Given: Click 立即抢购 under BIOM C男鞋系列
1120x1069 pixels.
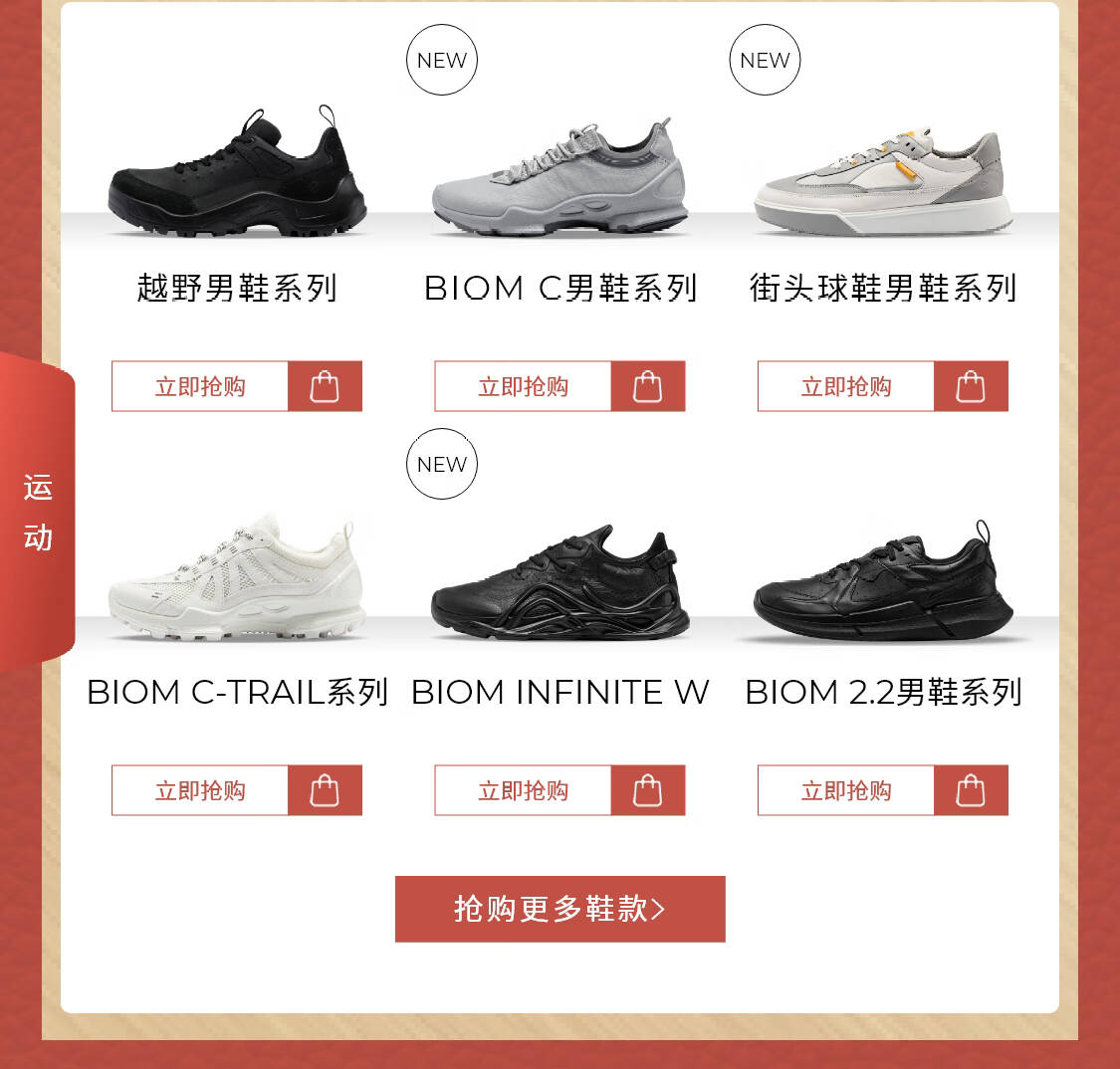Looking at the screenshot, I should (523, 386).
